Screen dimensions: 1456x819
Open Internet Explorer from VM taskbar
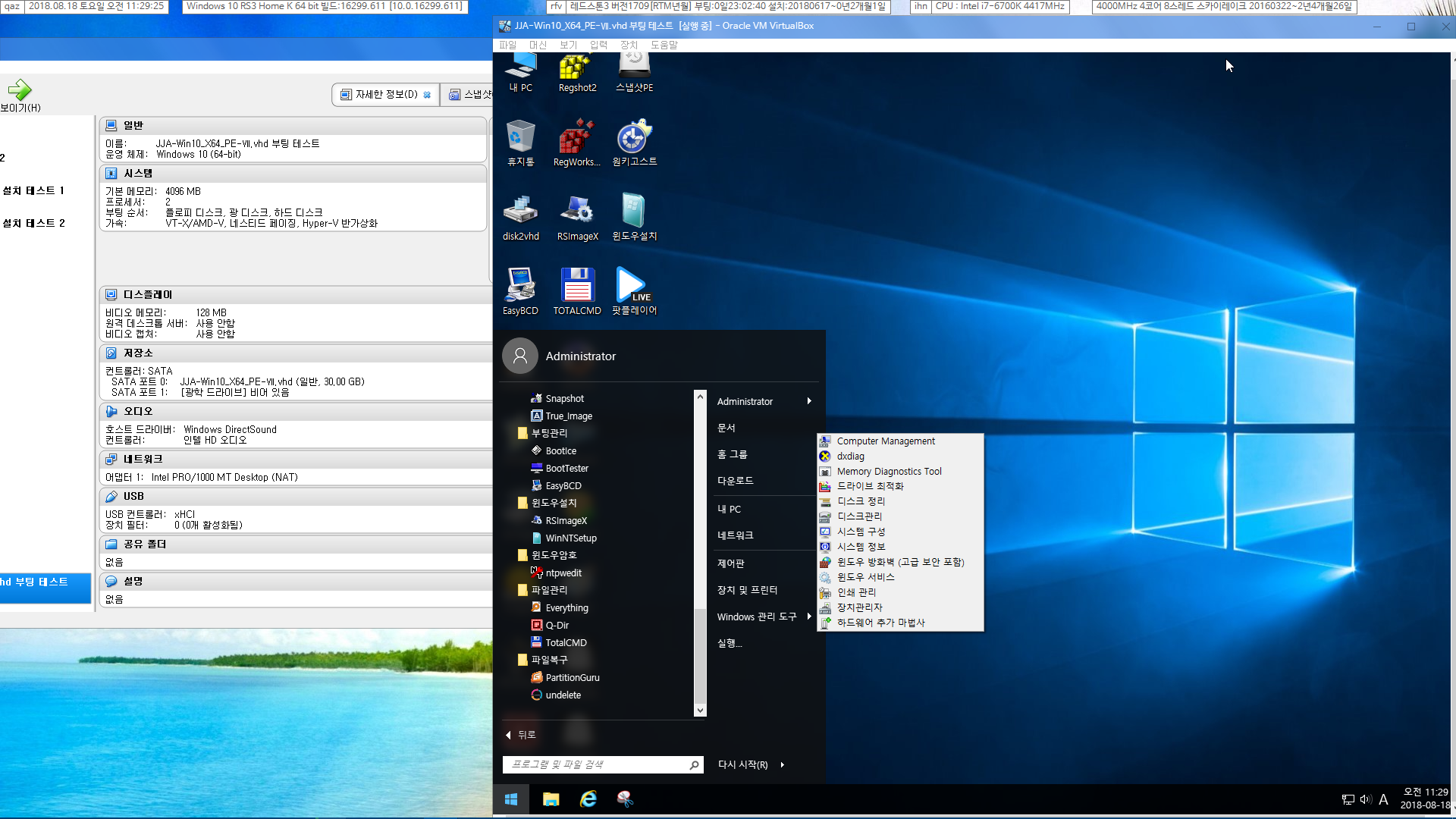tap(588, 799)
